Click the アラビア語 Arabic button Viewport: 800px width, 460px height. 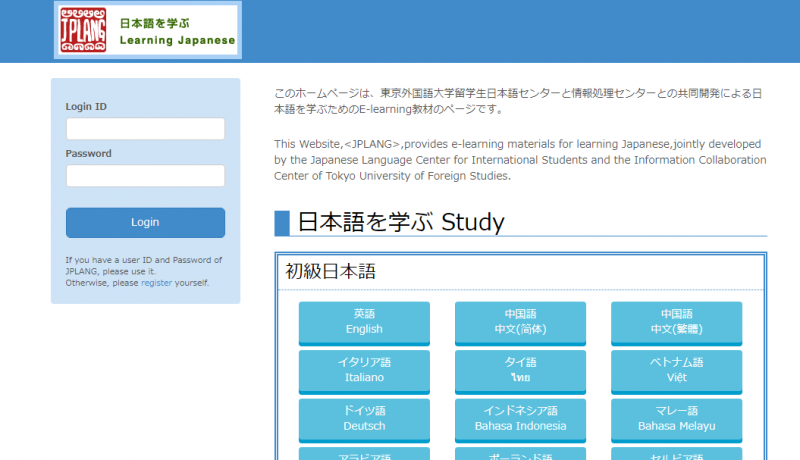point(364,454)
